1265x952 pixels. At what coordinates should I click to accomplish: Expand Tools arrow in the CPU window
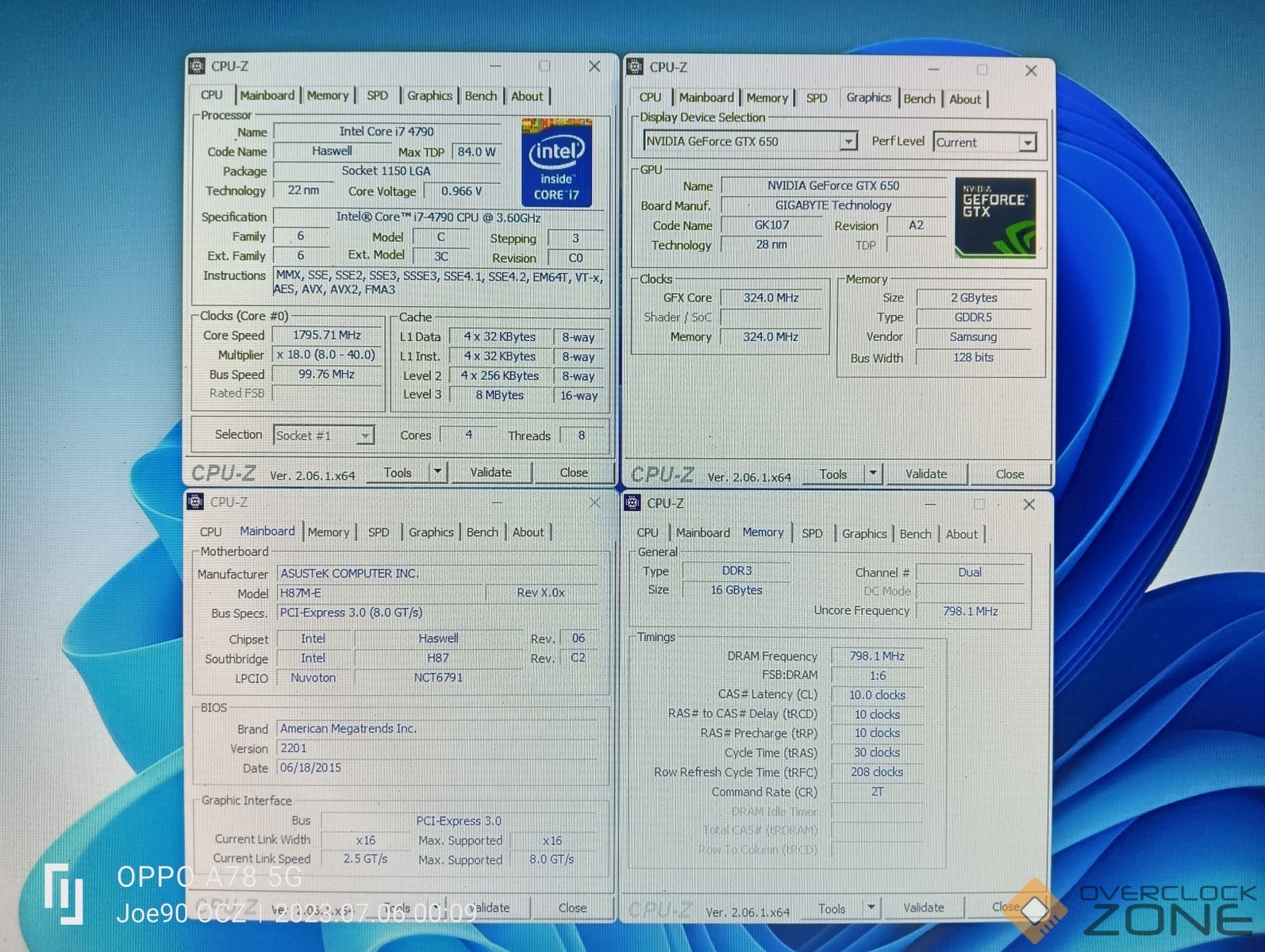(437, 472)
